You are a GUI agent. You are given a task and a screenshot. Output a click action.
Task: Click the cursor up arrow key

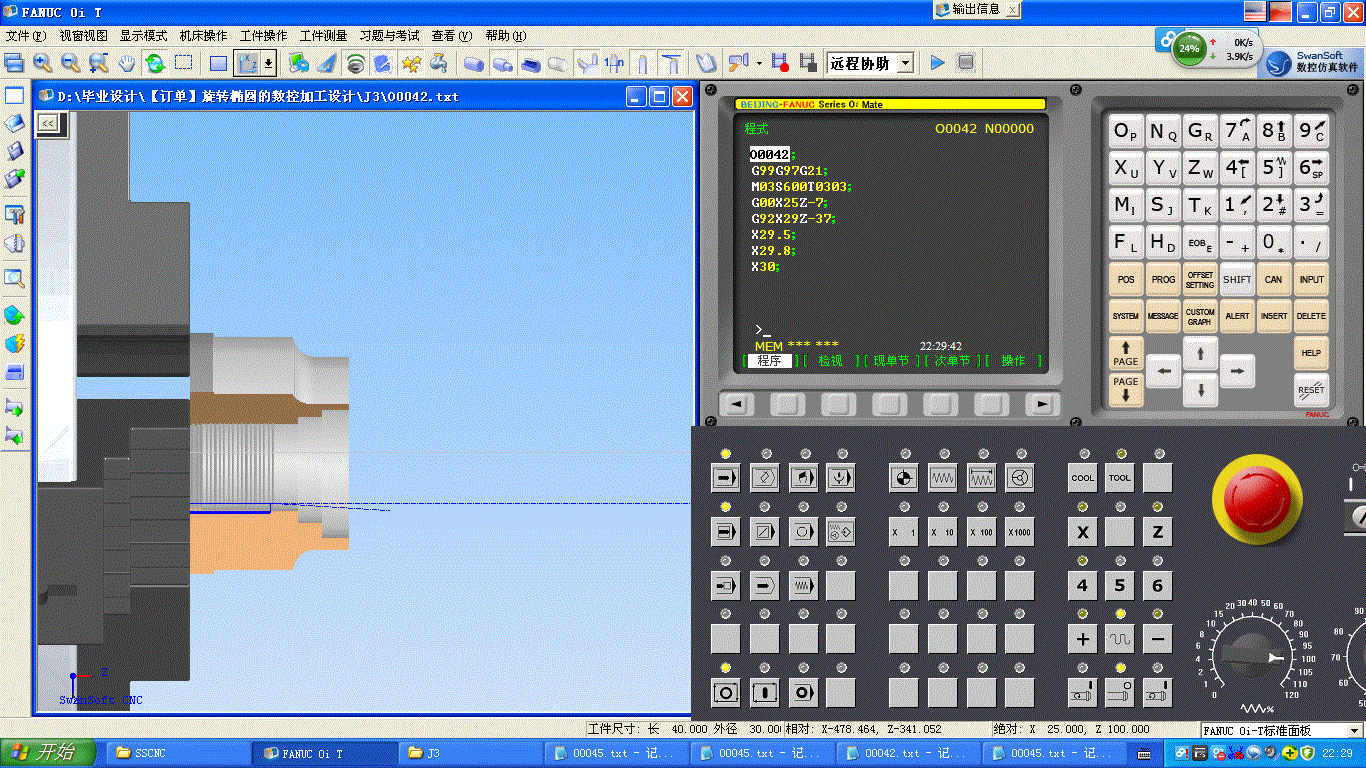(x=1200, y=353)
